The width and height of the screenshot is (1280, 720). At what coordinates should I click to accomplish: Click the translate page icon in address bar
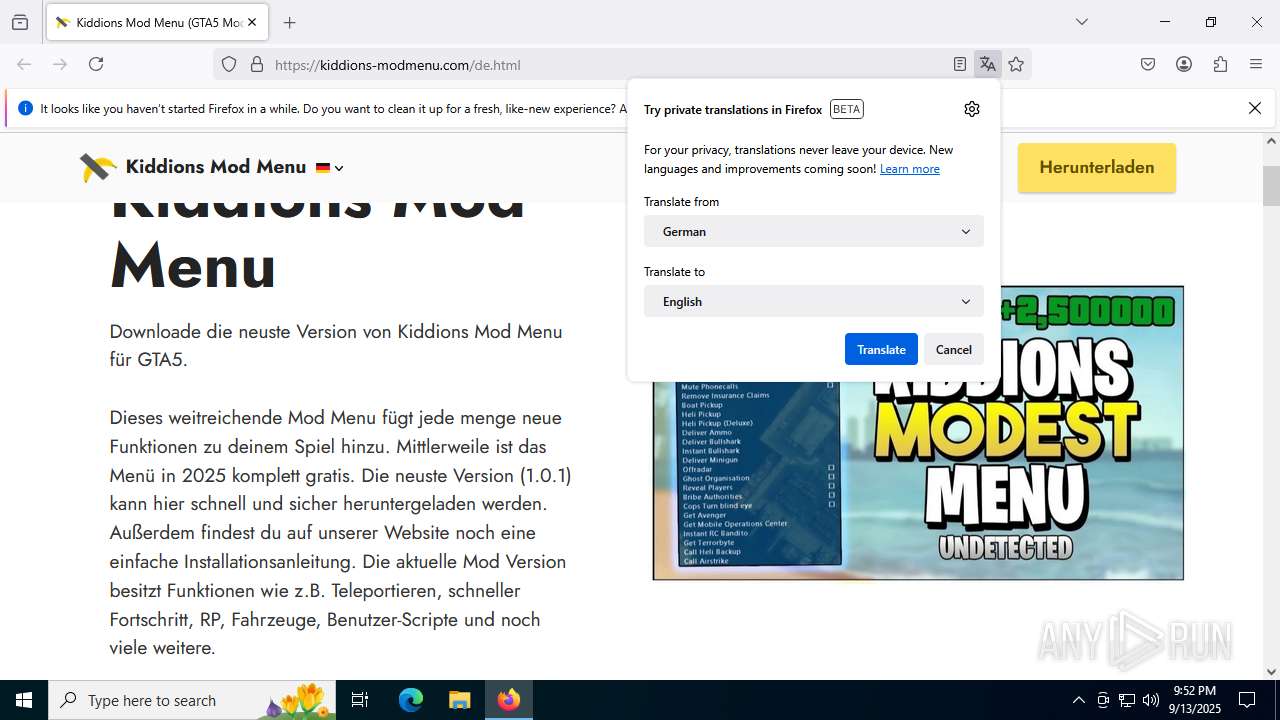(988, 64)
